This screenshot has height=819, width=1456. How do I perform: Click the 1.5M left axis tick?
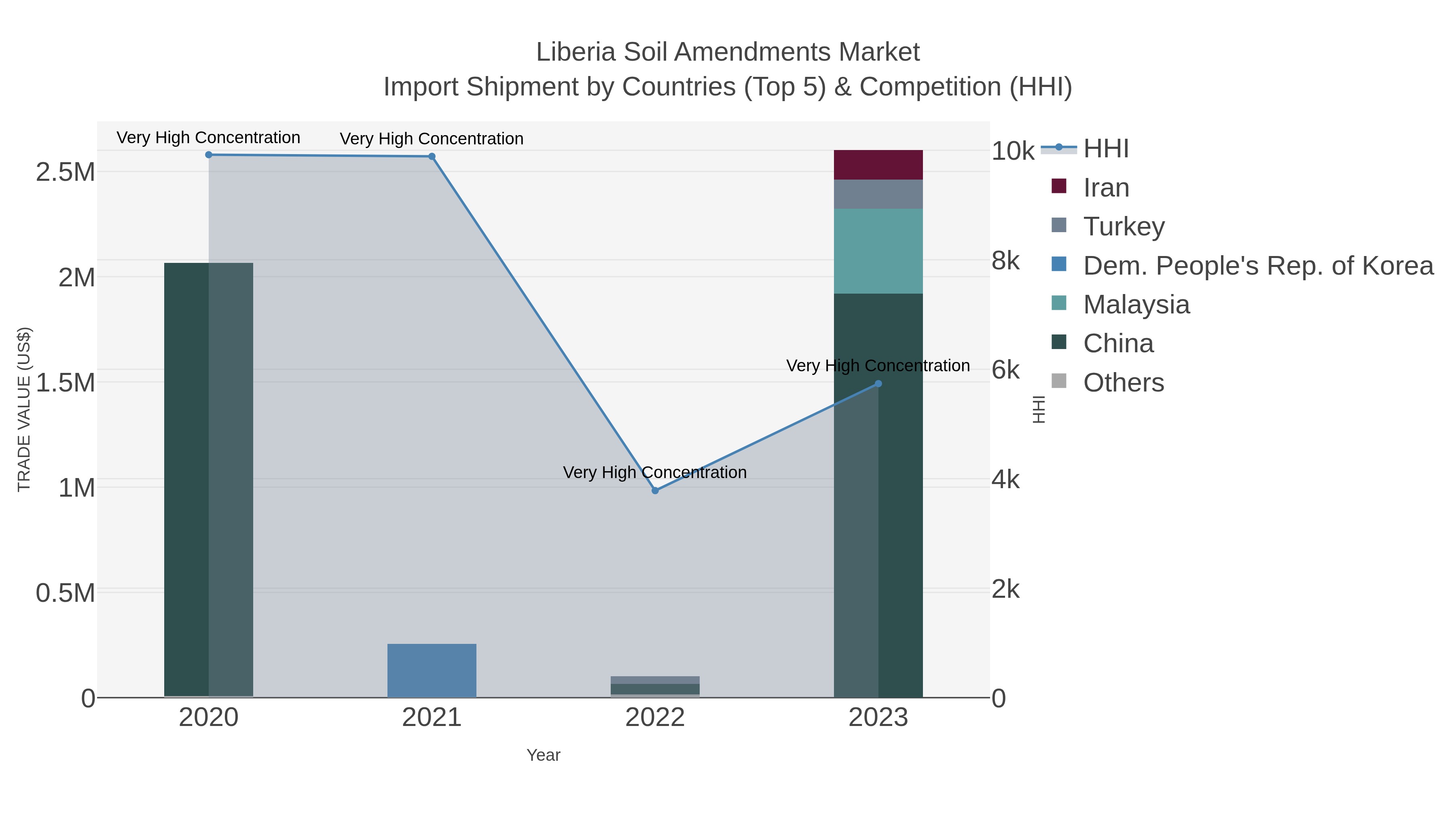pyautogui.click(x=66, y=383)
